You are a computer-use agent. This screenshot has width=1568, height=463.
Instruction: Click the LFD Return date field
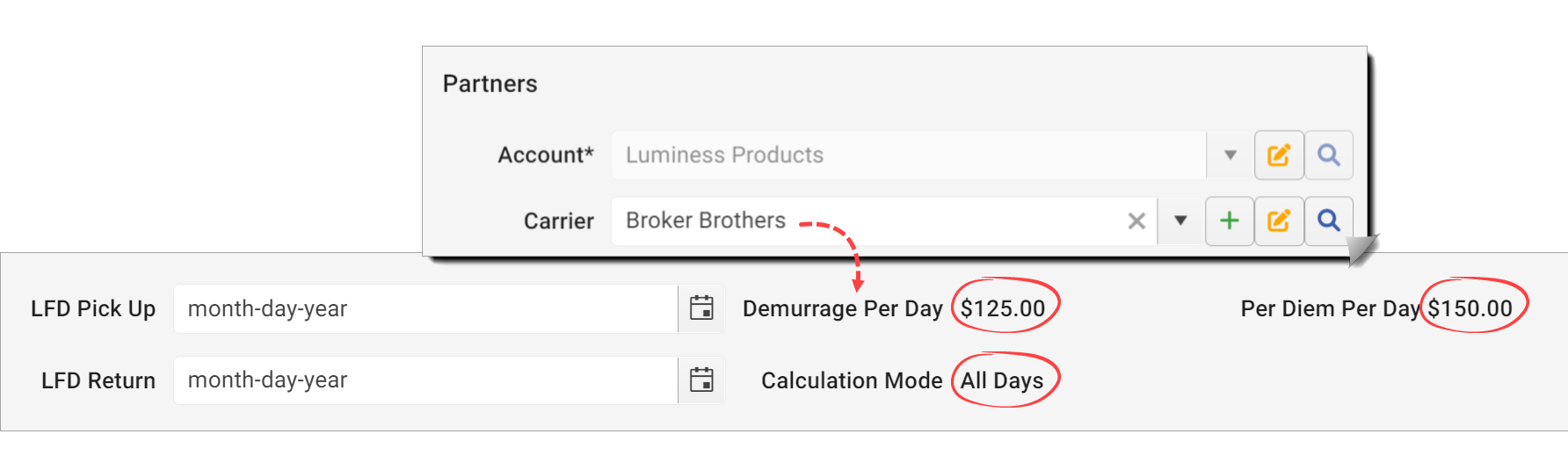point(426,380)
